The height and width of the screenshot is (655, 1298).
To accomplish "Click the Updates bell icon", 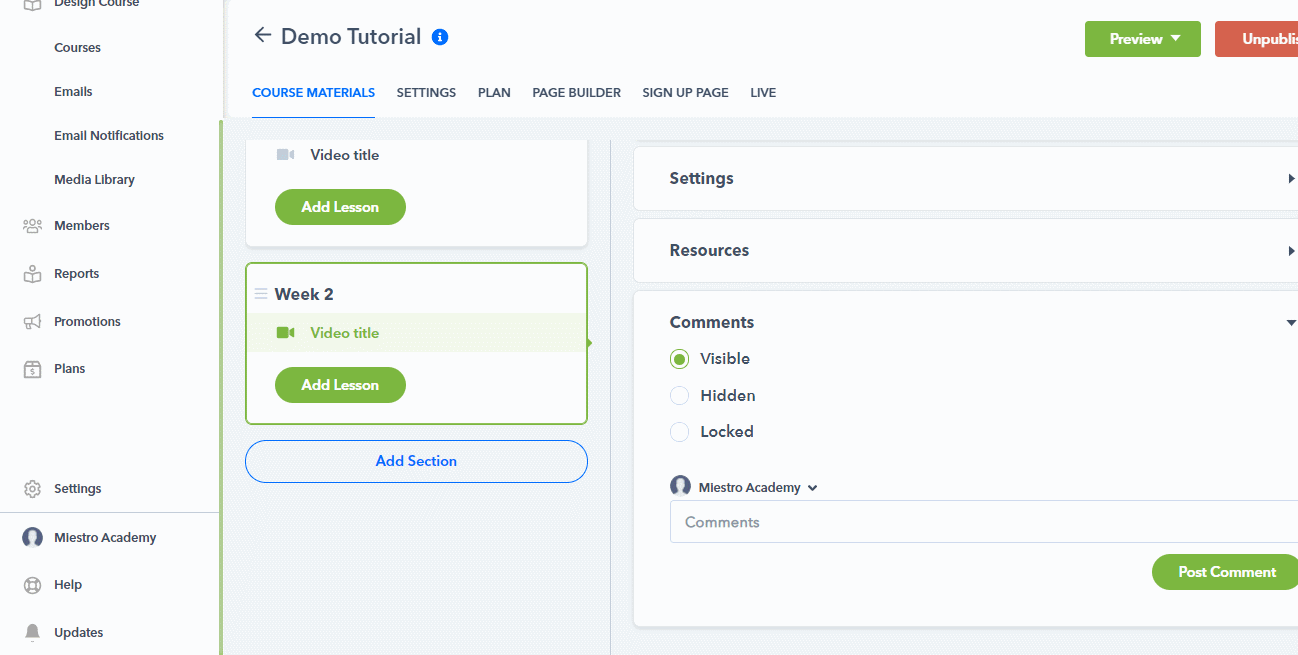I will (x=32, y=632).
